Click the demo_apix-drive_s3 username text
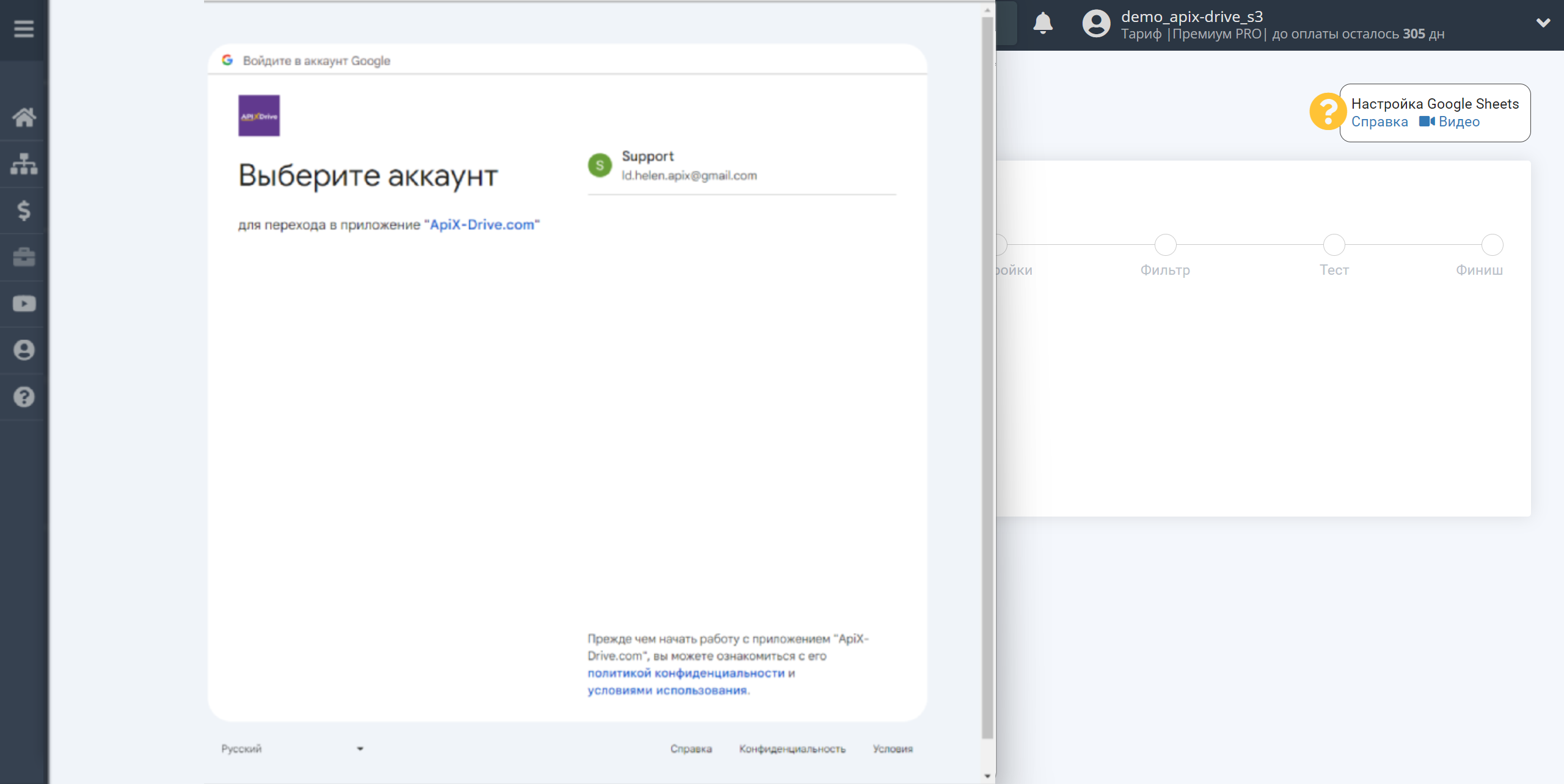Image resolution: width=1564 pixels, height=784 pixels. point(1192,16)
